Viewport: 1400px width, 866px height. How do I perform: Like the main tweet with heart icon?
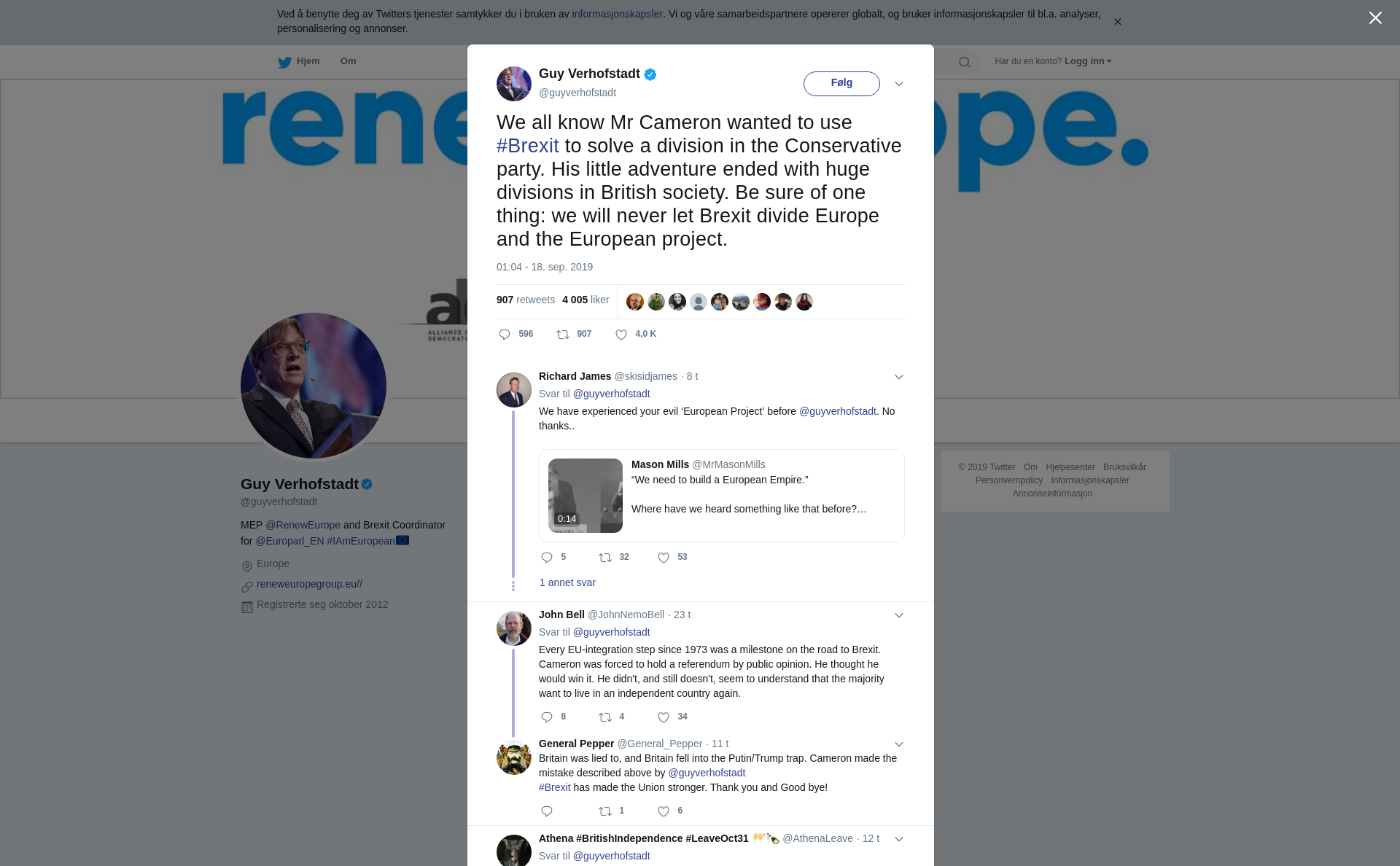[621, 335]
